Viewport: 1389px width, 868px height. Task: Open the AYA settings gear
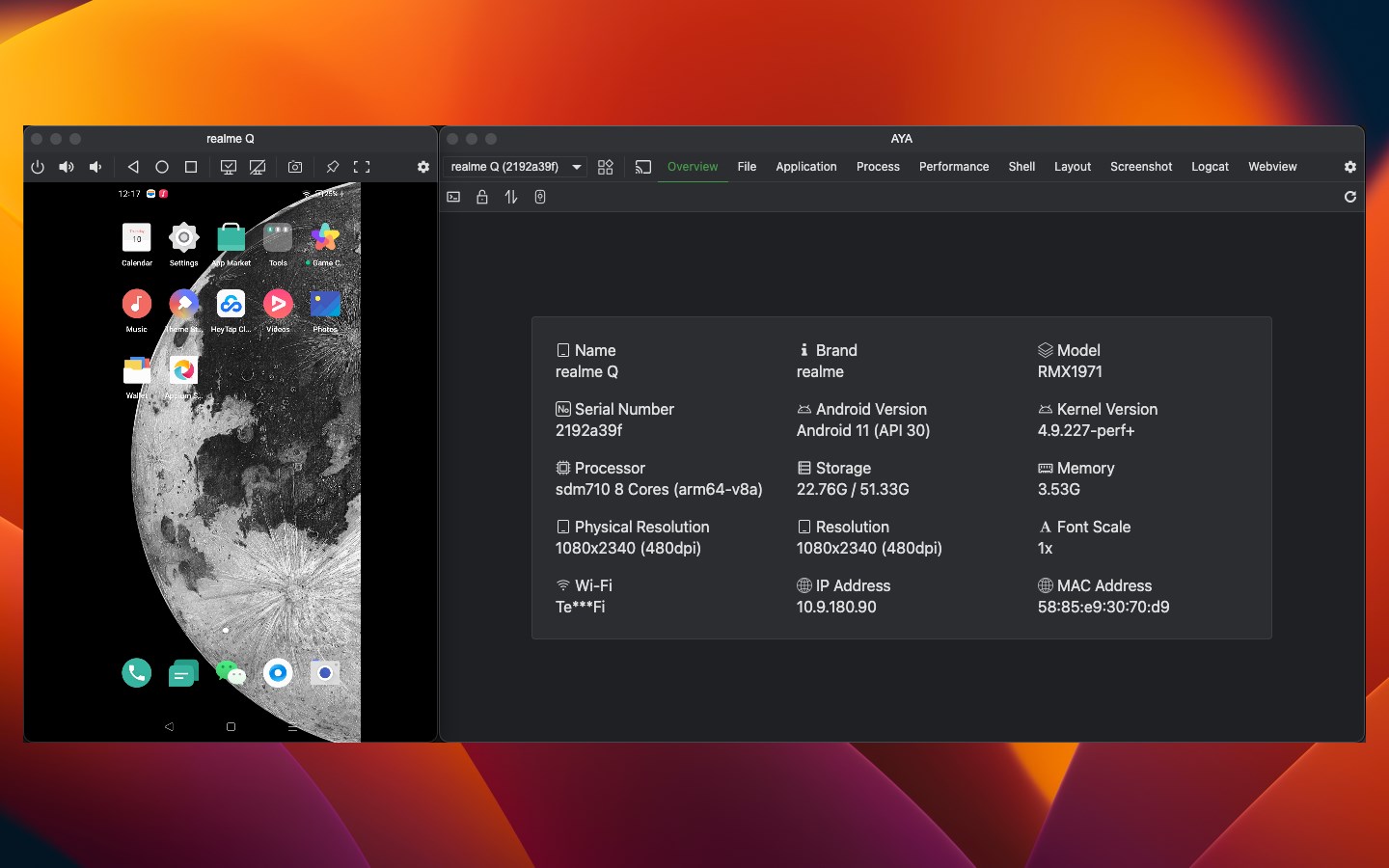[1350, 167]
